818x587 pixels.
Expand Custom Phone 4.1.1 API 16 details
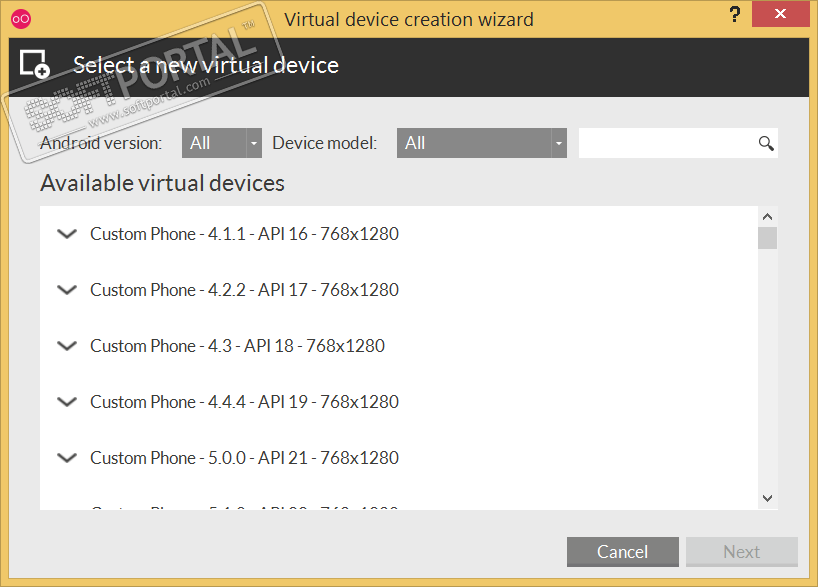coord(67,234)
